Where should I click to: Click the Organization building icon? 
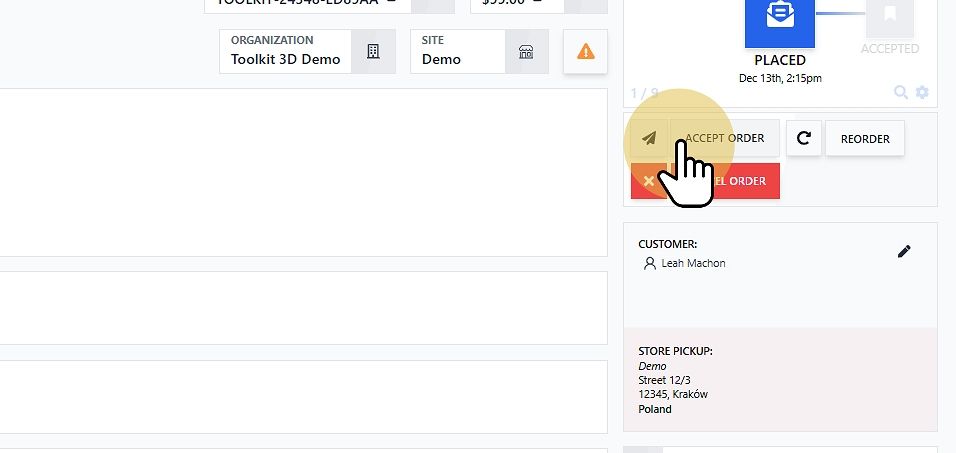coord(373,51)
